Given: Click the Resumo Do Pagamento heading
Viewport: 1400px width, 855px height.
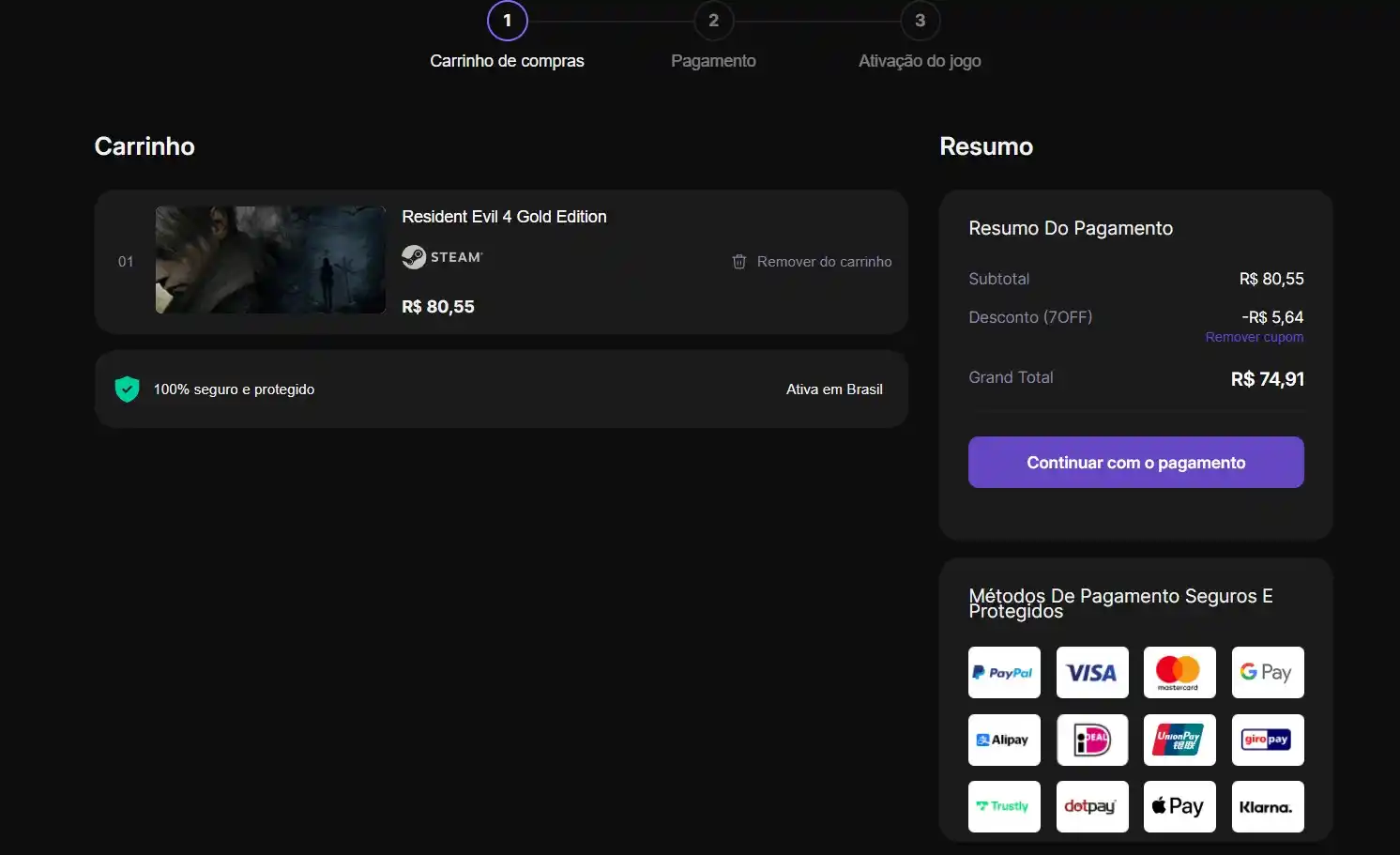Looking at the screenshot, I should [x=1071, y=228].
